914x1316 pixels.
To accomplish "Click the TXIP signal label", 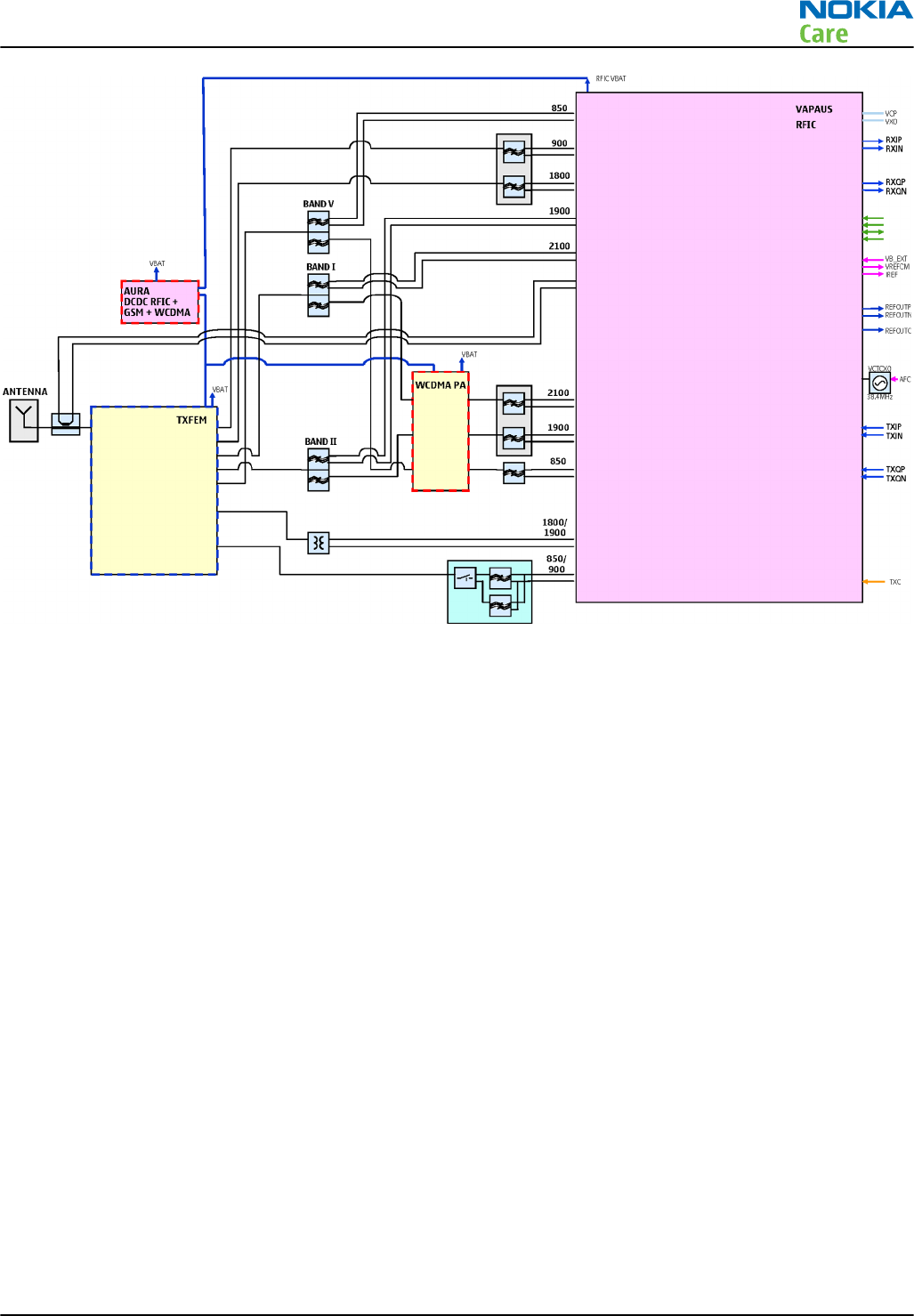I will coord(894,427).
